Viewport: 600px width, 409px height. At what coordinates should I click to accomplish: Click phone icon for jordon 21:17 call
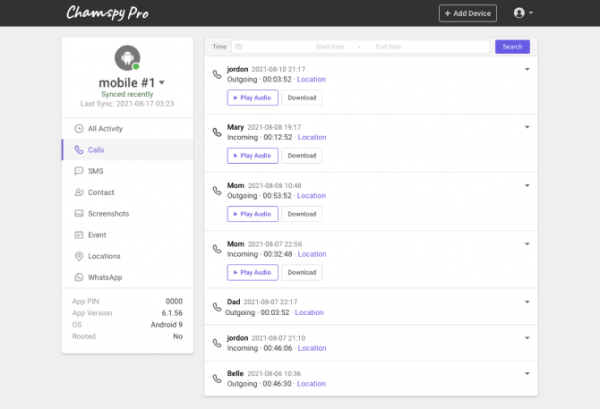(217, 74)
